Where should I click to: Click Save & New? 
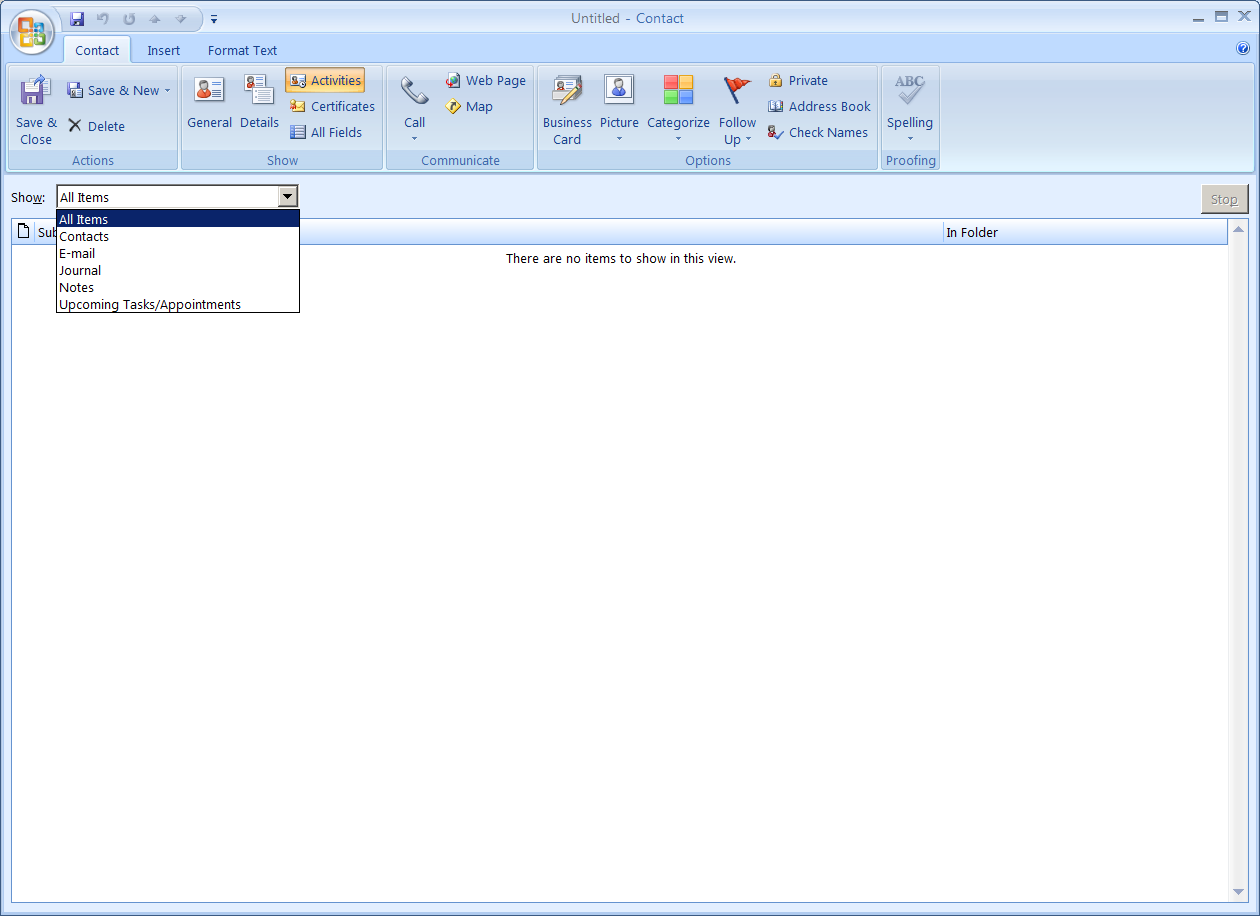coord(113,90)
